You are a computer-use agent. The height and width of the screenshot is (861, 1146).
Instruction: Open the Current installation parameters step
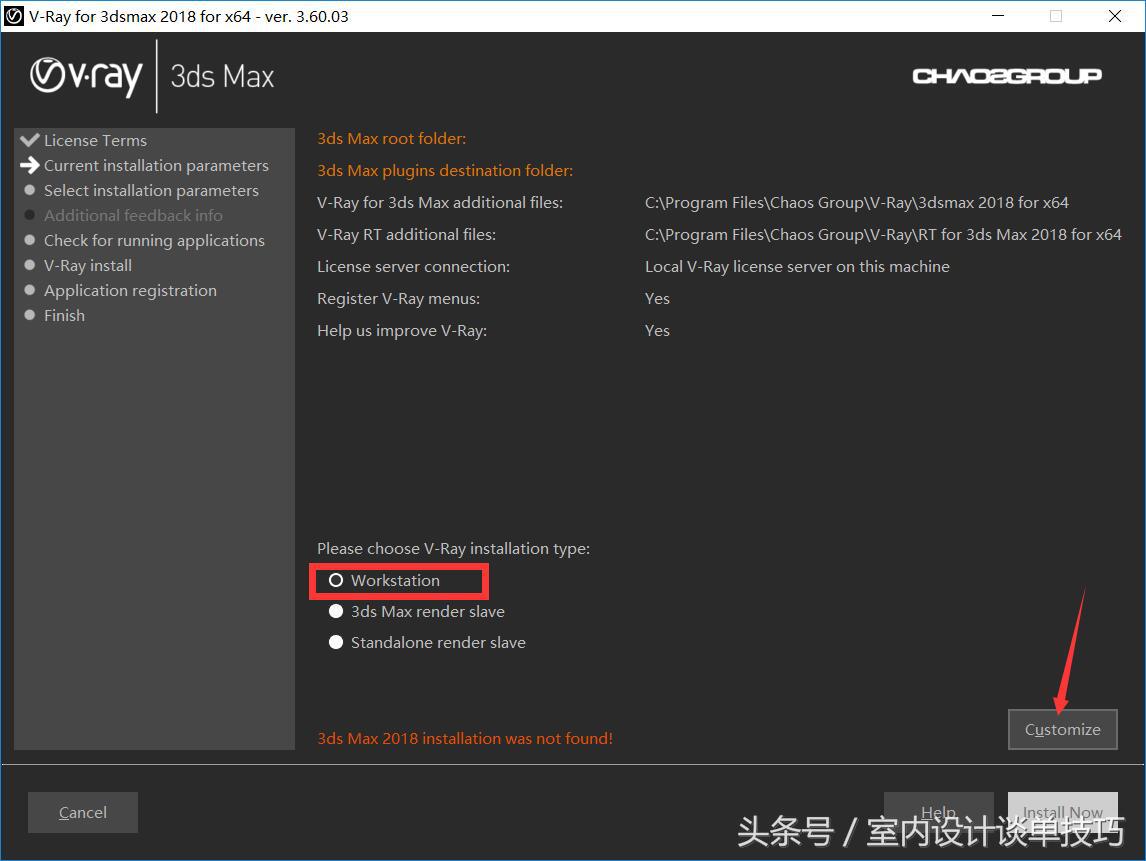156,165
